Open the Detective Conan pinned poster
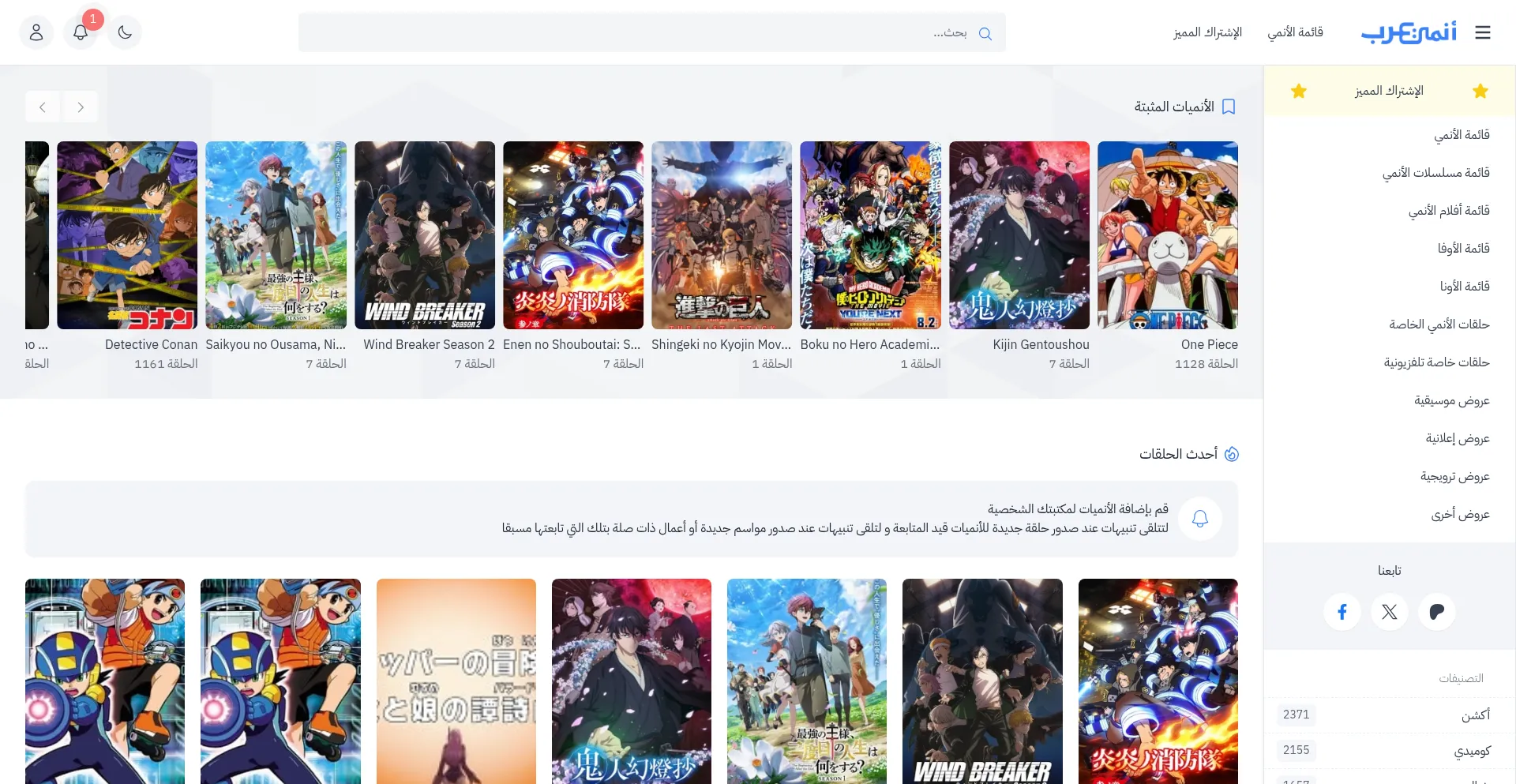Viewport: 1516px width, 784px height. pyautogui.click(x=127, y=235)
